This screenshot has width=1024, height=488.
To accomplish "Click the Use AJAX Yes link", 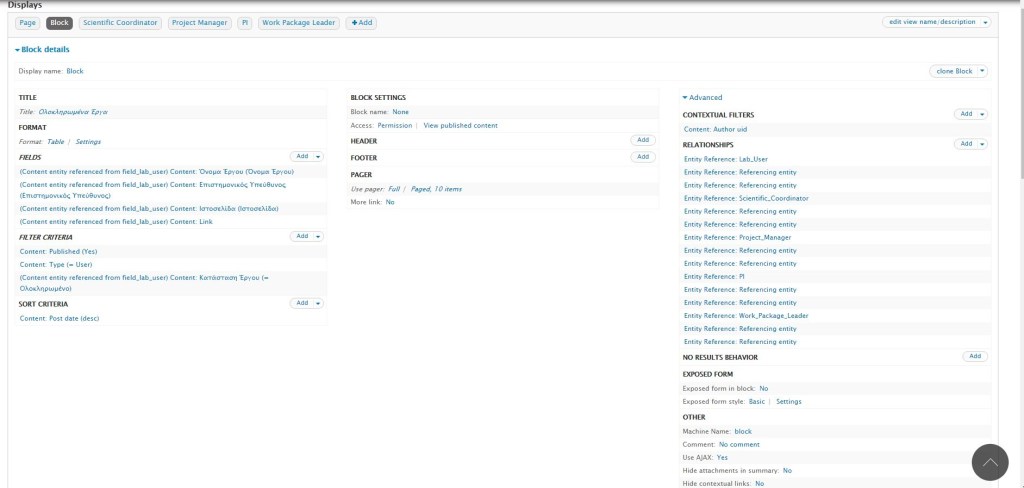I will coord(722,457).
